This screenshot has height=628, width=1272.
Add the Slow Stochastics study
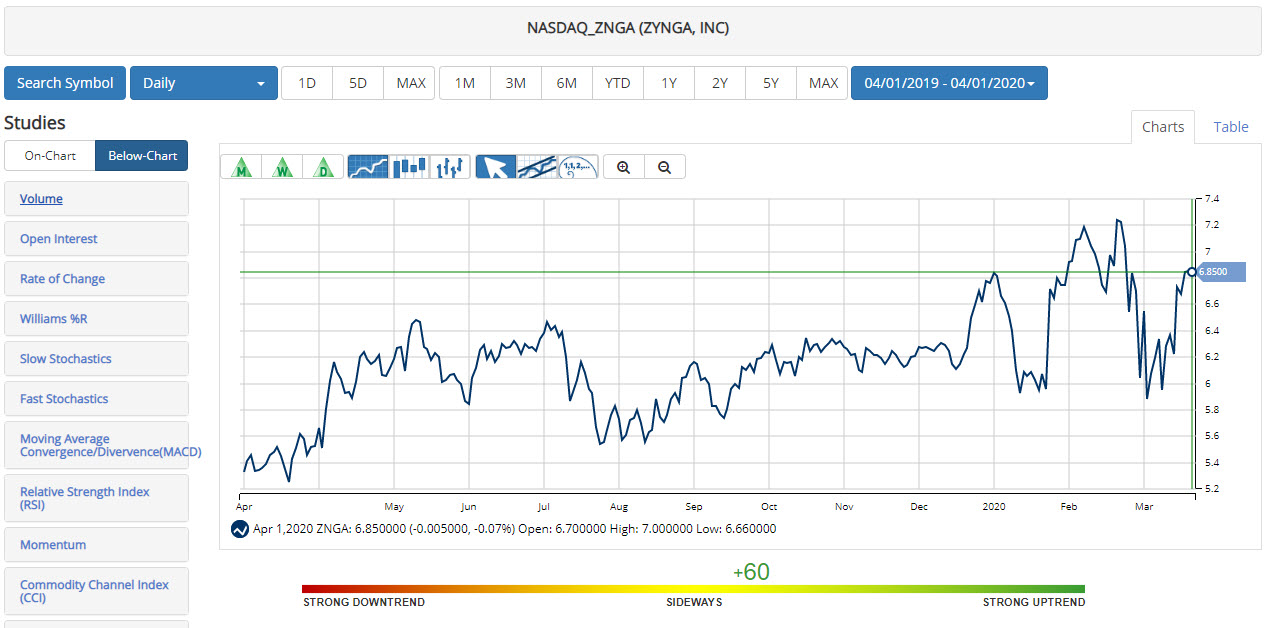pyautogui.click(x=96, y=359)
